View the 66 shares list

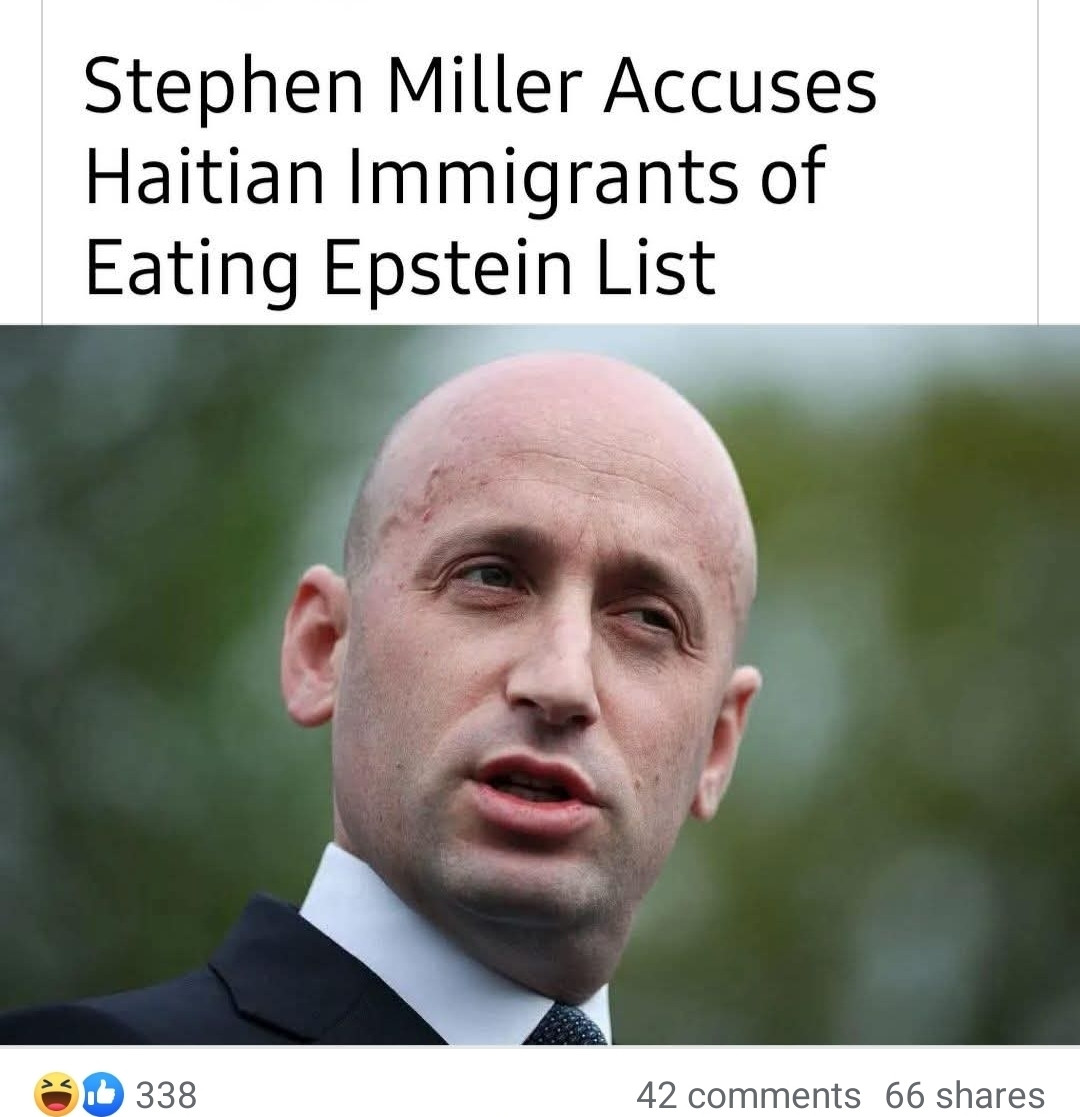[x=965, y=1095]
